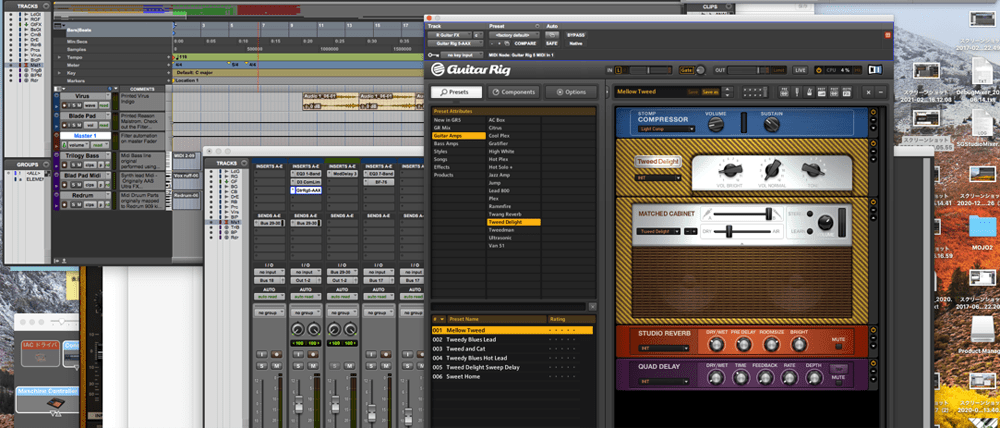Screen dimensions: 1000x428
Task: Open the Guitar Rig 5-AAX plugin selector
Action: tap(453, 43)
